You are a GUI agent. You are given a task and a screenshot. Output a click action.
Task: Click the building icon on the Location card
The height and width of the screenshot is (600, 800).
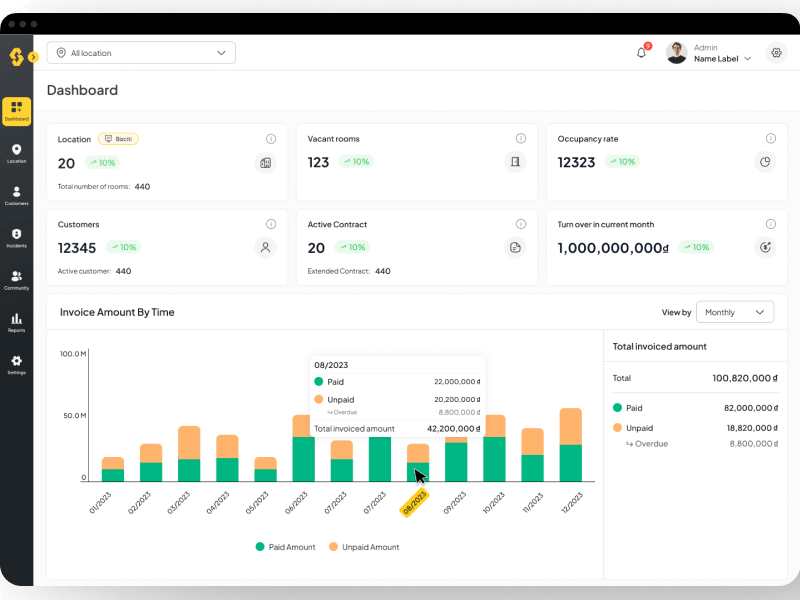pyautogui.click(x=265, y=163)
